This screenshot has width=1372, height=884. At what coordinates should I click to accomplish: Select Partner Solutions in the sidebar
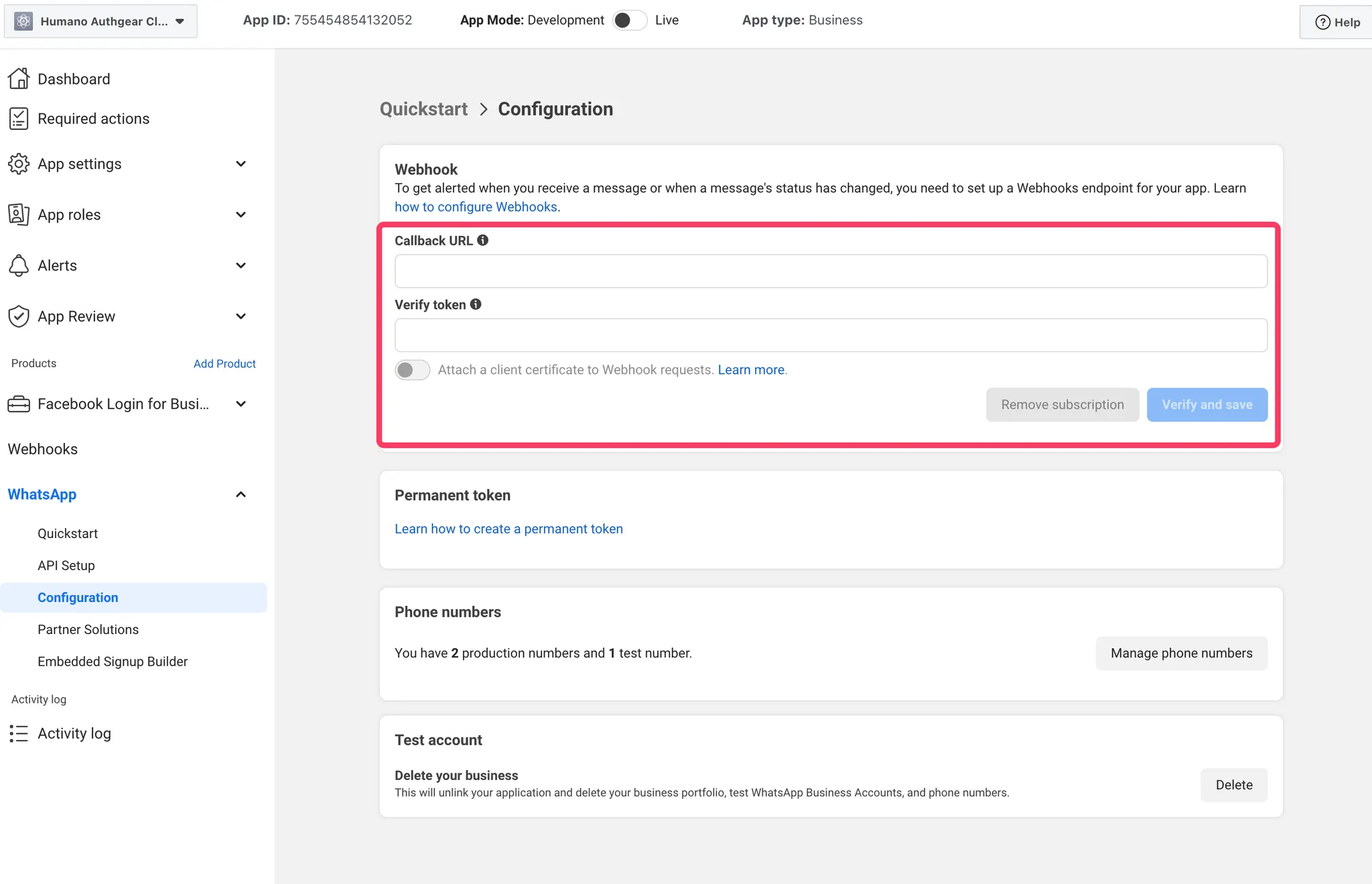pyautogui.click(x=88, y=629)
